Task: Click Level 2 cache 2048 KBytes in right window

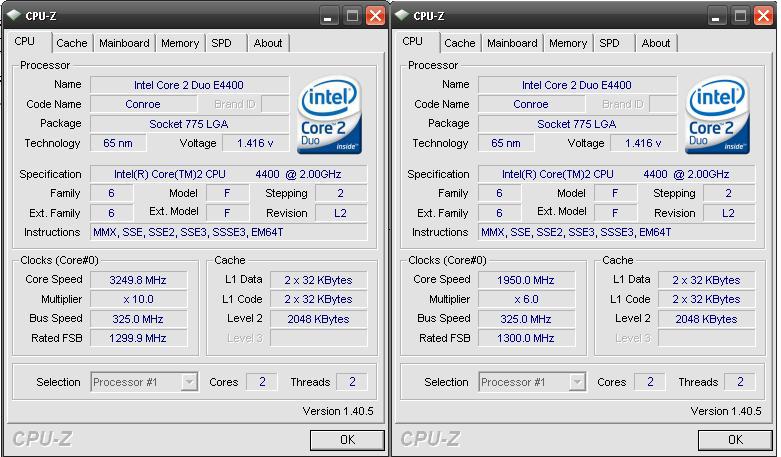Action: click(x=707, y=319)
